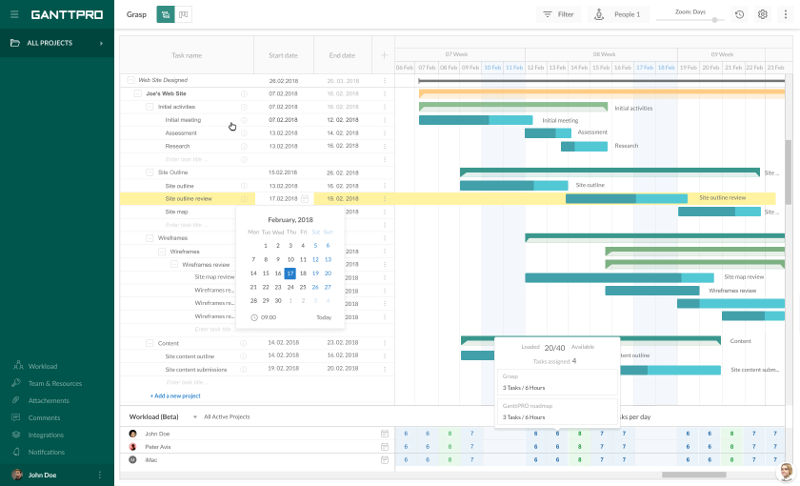Open calendar icon for John Doe workload
The height and width of the screenshot is (486, 800).
point(385,433)
